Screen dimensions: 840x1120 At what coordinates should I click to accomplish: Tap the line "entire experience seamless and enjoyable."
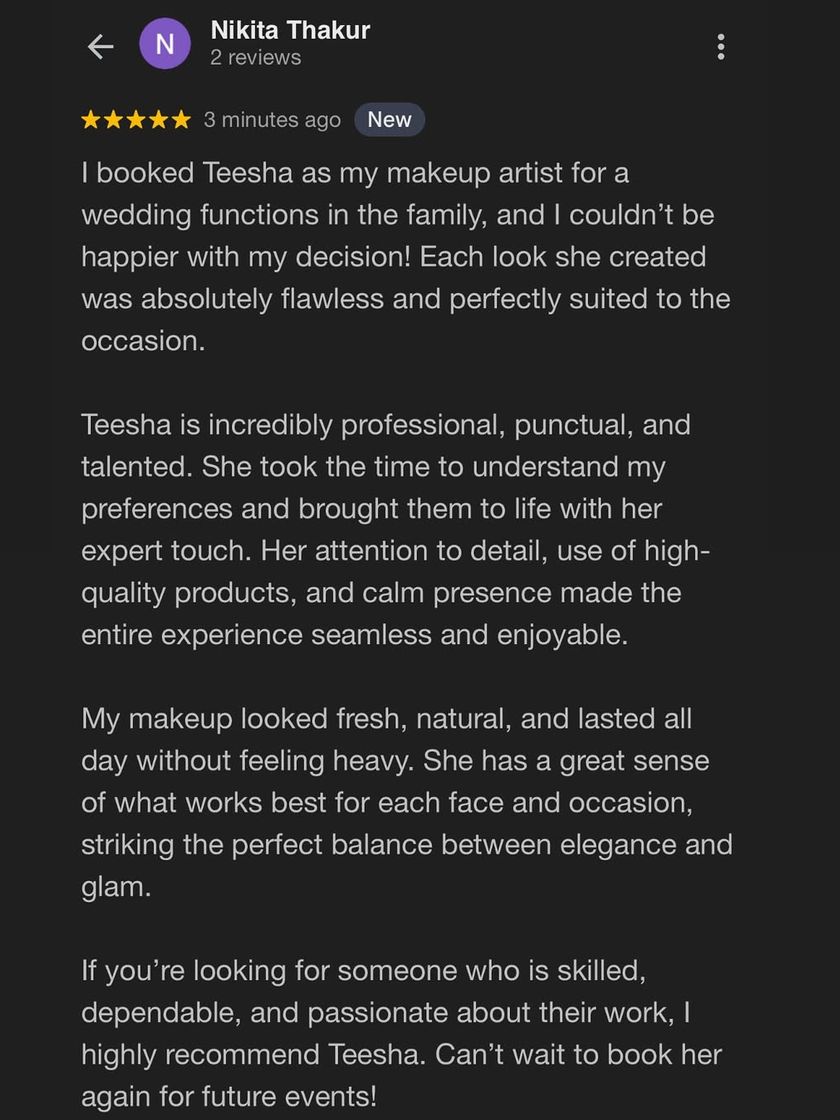(x=354, y=635)
